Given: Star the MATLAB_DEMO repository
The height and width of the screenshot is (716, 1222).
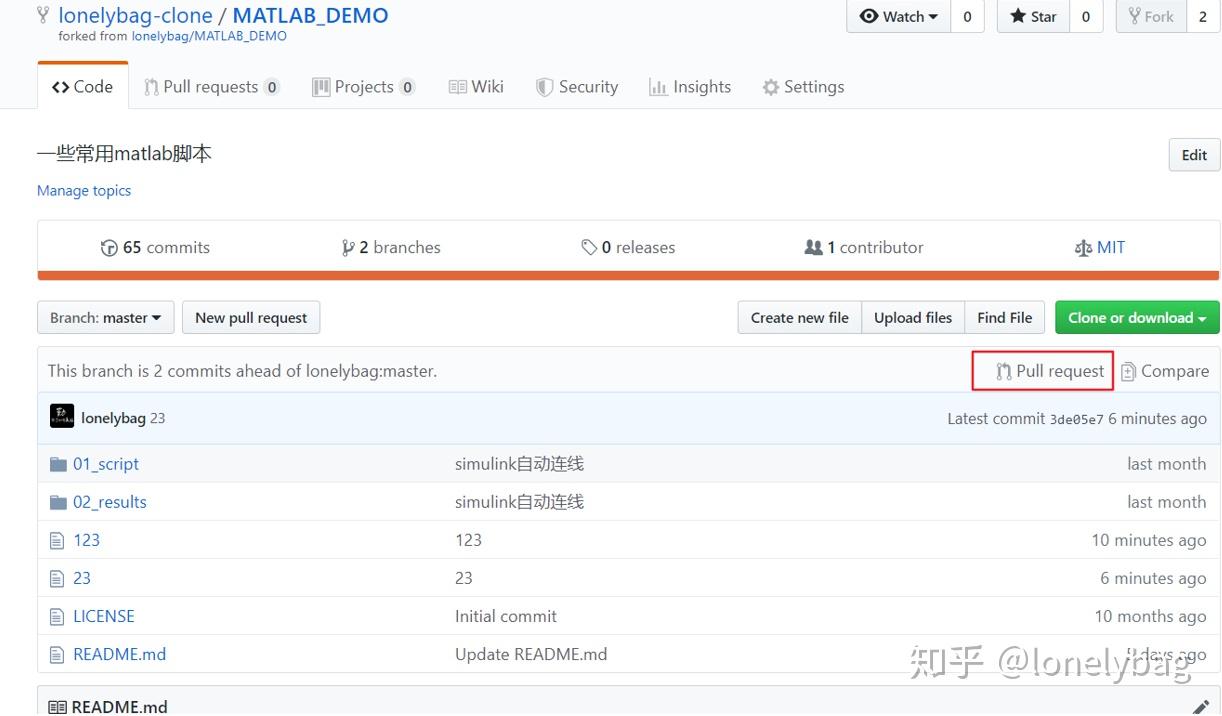Looking at the screenshot, I should coord(1031,16).
